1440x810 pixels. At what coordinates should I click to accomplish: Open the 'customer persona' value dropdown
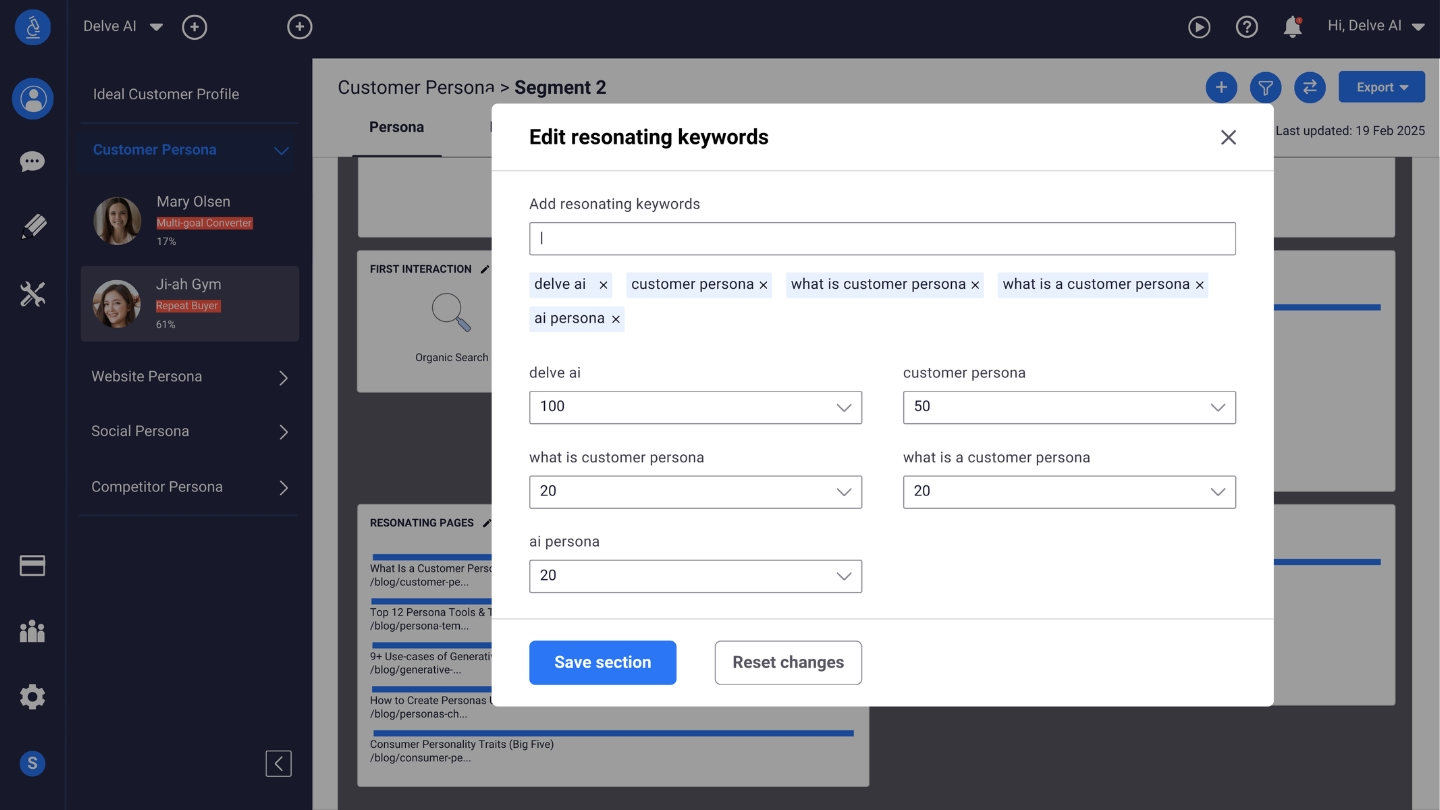pos(1068,407)
